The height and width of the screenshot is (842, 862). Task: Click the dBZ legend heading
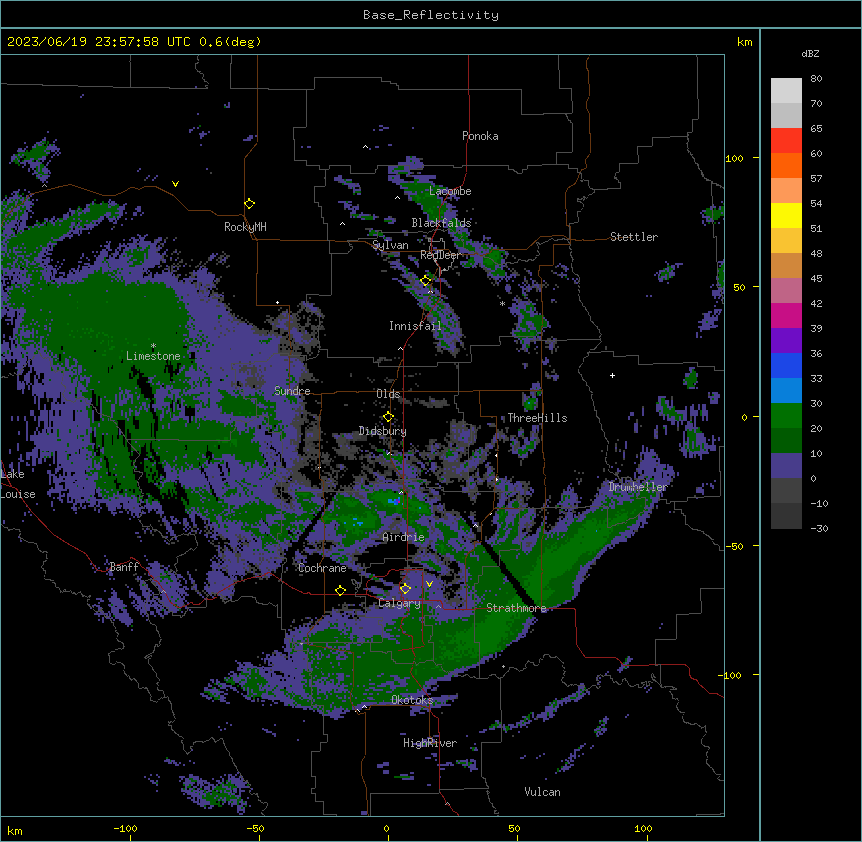[810, 53]
